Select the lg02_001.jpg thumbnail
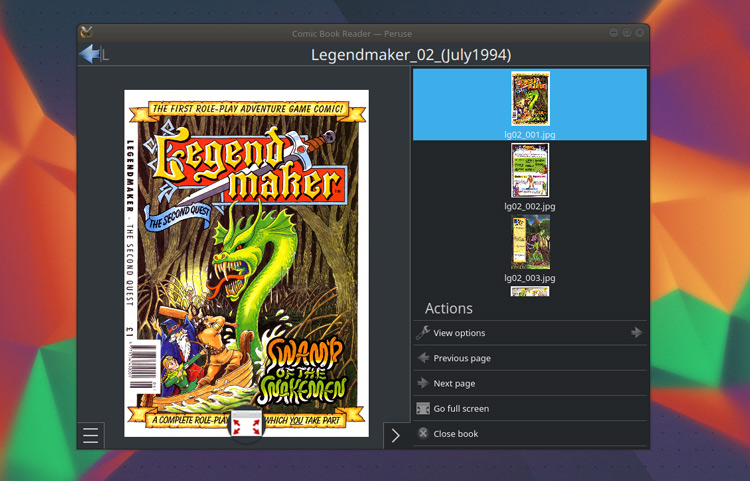 point(530,99)
